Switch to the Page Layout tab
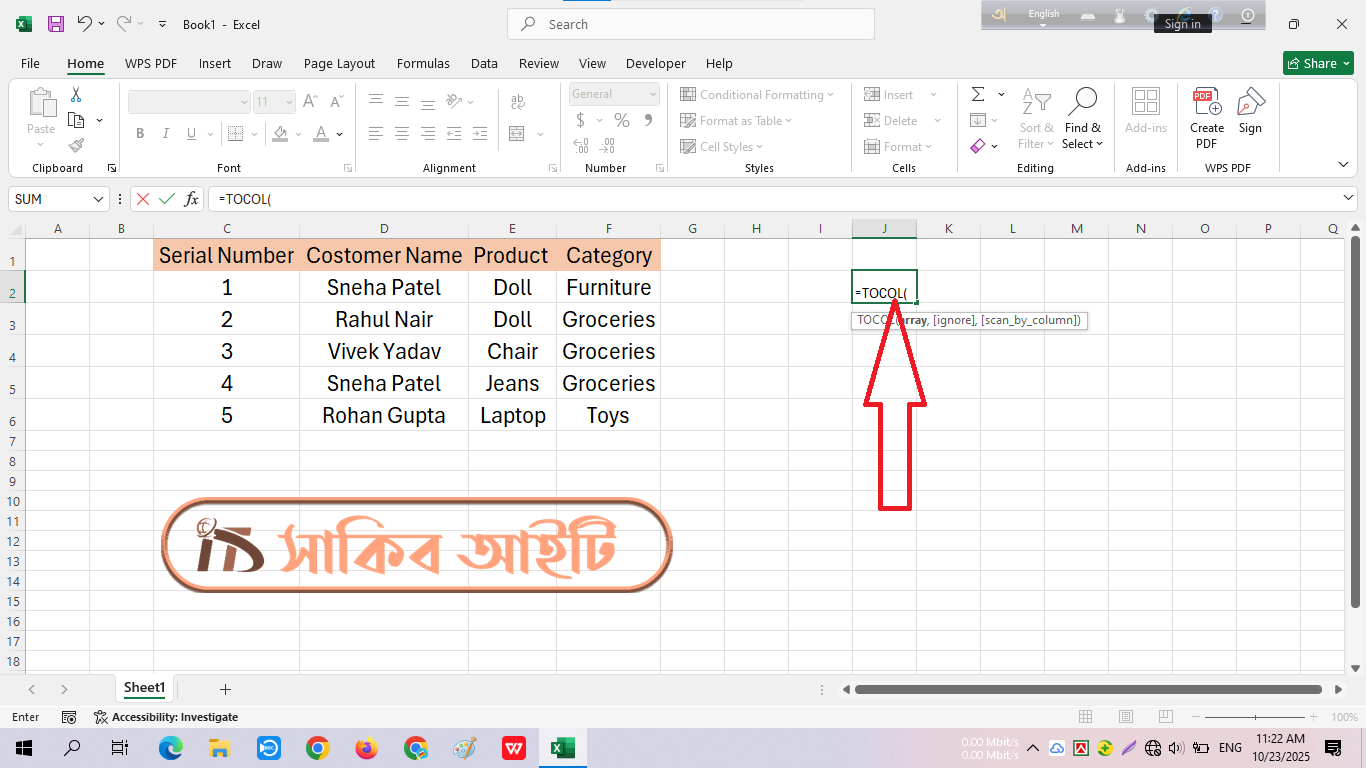This screenshot has height=768, width=1366. click(x=339, y=63)
